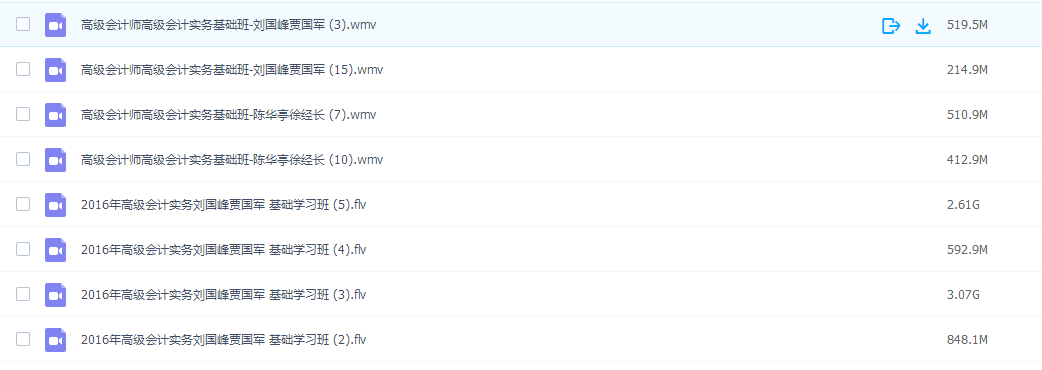This screenshot has width=1042, height=370.
Task: Mark the checkbox for 基础学习班 (2).flv
Action: point(23,339)
